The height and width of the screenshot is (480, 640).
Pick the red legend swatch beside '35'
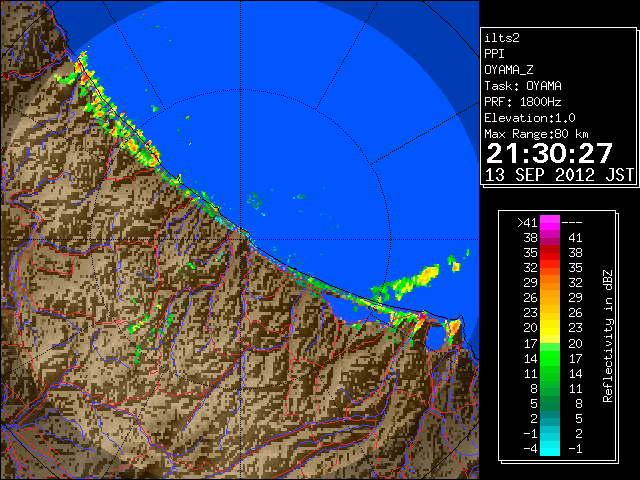[x=550, y=253]
